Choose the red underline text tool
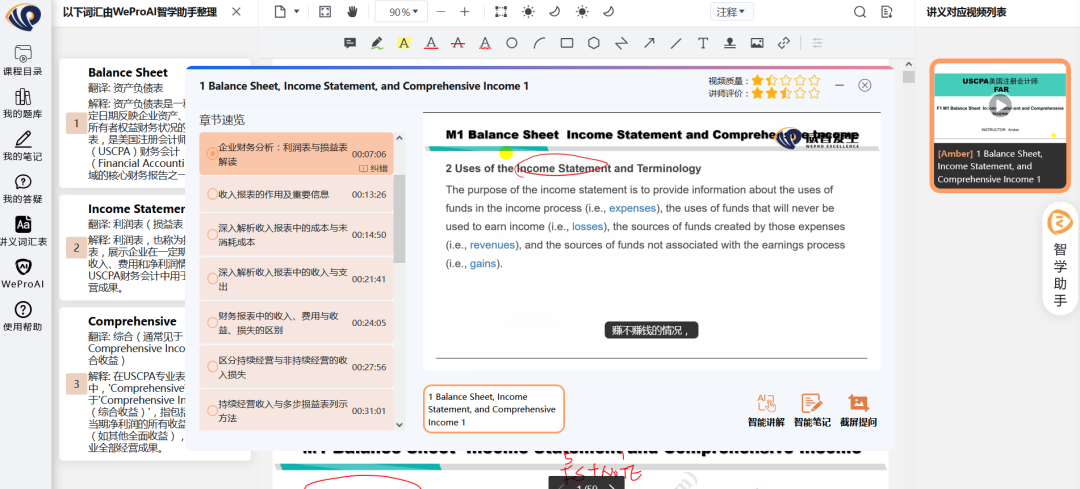Image resolution: width=1080 pixels, height=489 pixels. (431, 43)
